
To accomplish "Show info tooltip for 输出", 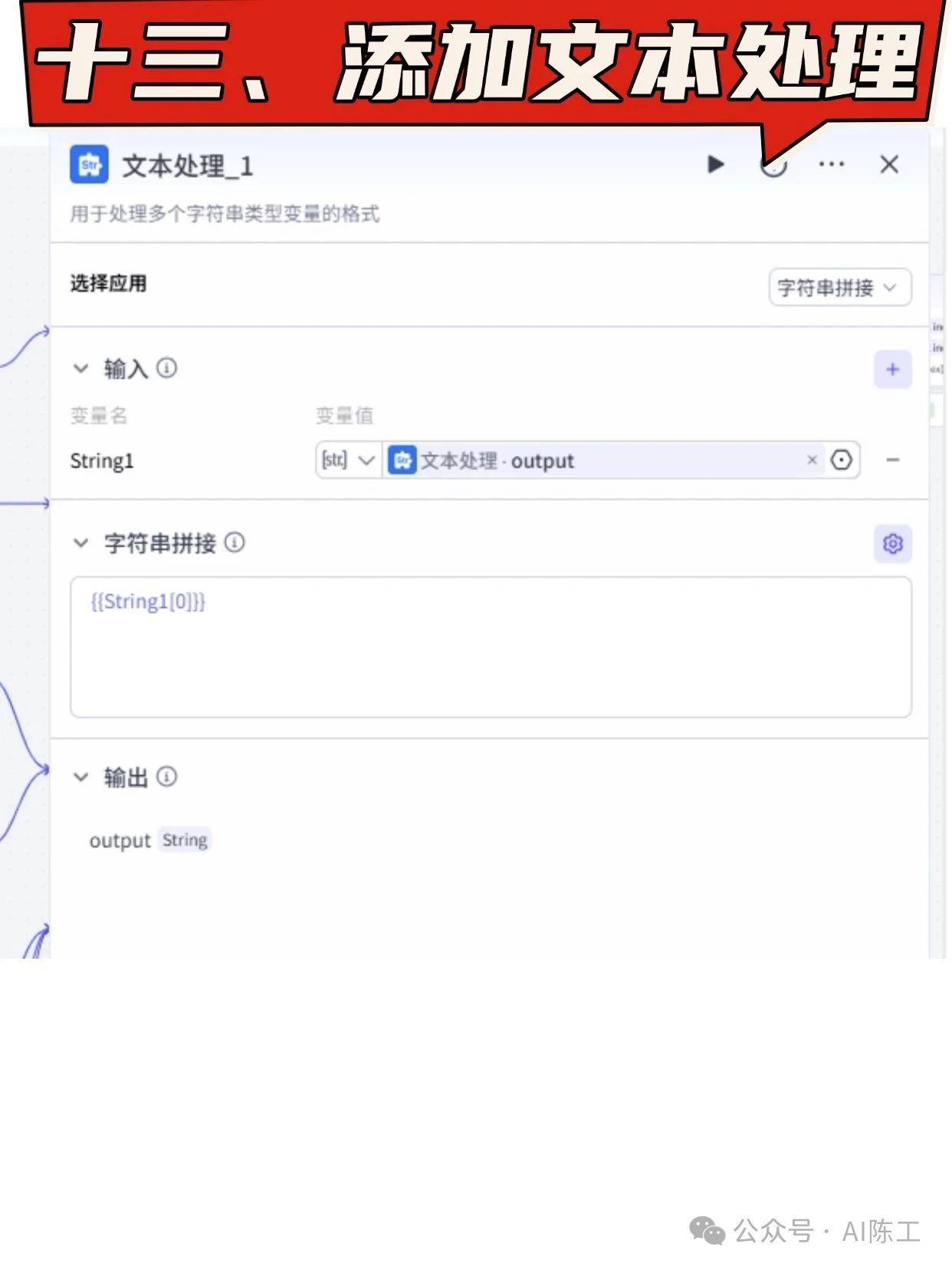I will (x=166, y=777).
